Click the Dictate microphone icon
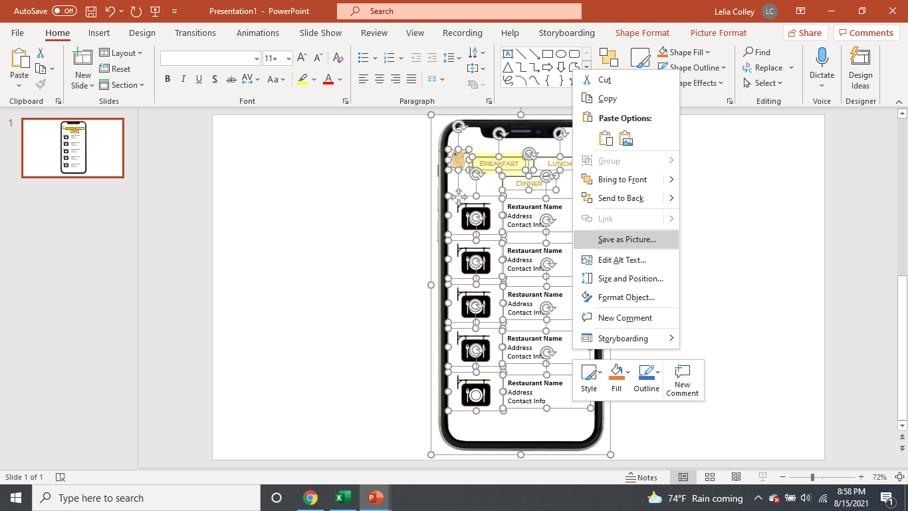The height and width of the screenshot is (511, 908). tap(822, 58)
